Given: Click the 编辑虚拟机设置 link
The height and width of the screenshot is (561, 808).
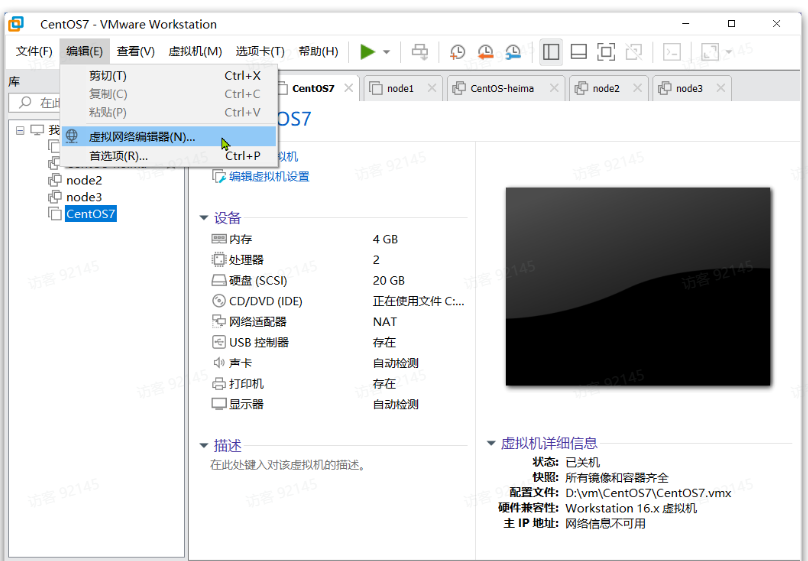Looking at the screenshot, I should (x=268, y=176).
